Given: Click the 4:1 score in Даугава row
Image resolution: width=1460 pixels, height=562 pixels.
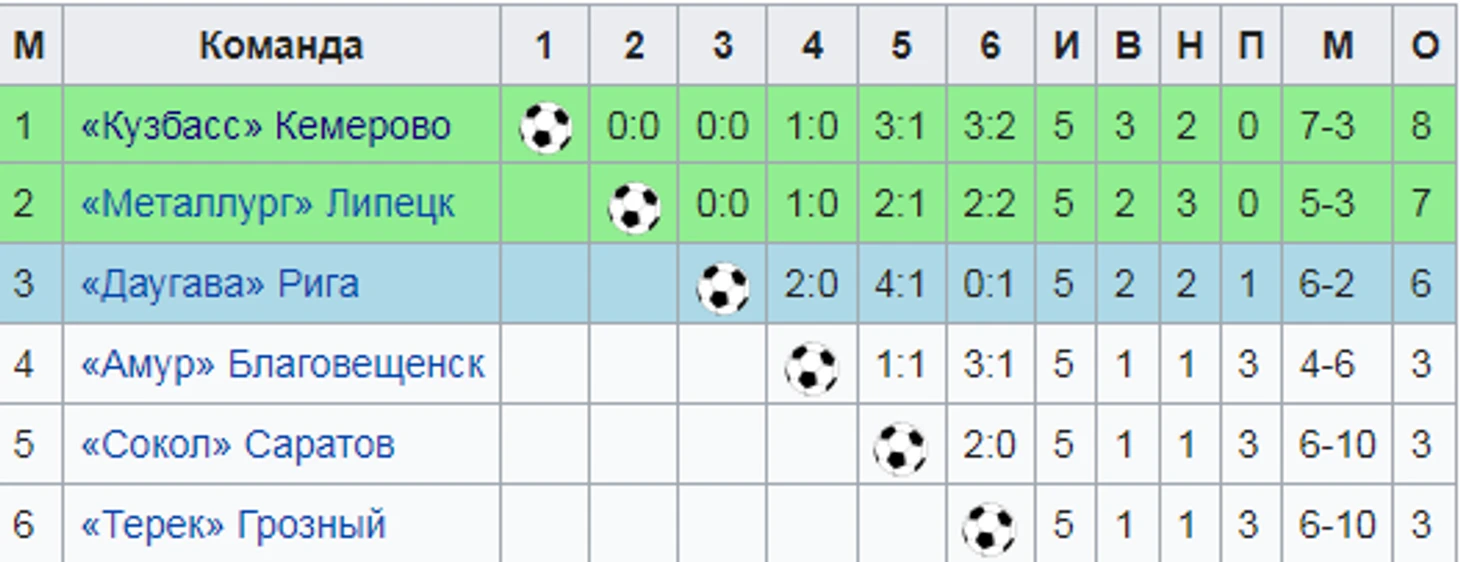Looking at the screenshot, I should click(900, 285).
